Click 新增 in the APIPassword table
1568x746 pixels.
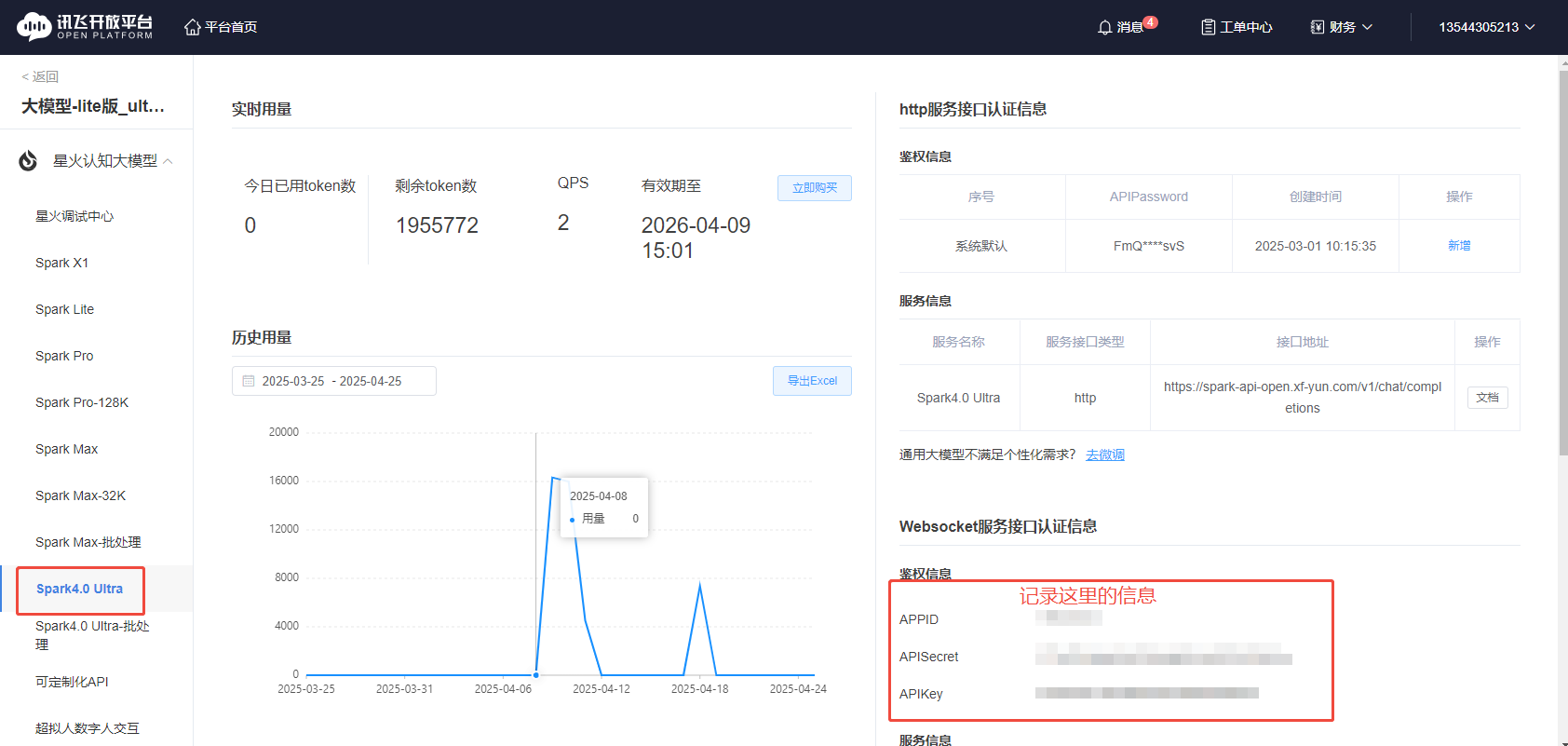click(x=1459, y=246)
